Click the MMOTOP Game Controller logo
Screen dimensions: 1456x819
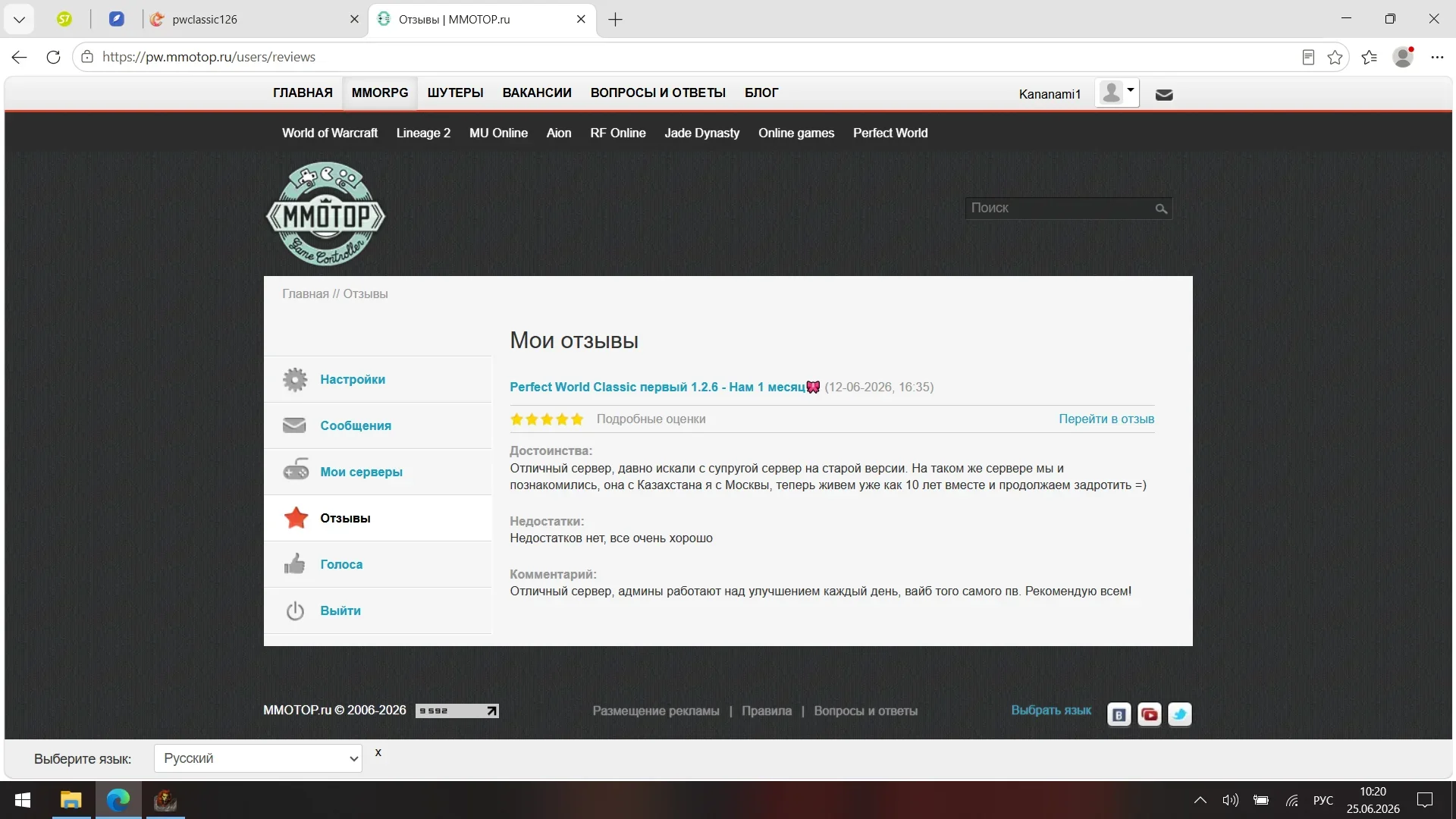pyautogui.click(x=325, y=214)
